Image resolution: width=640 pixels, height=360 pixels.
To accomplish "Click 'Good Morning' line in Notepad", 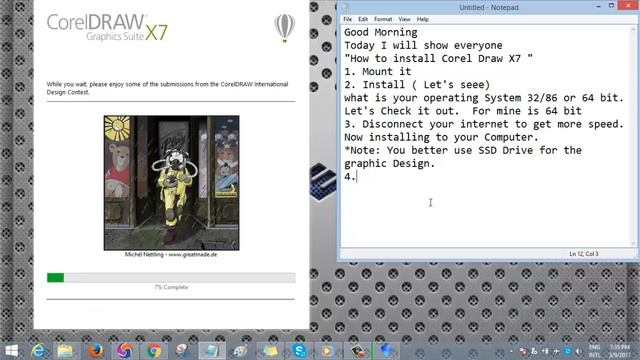I will coord(380,32).
